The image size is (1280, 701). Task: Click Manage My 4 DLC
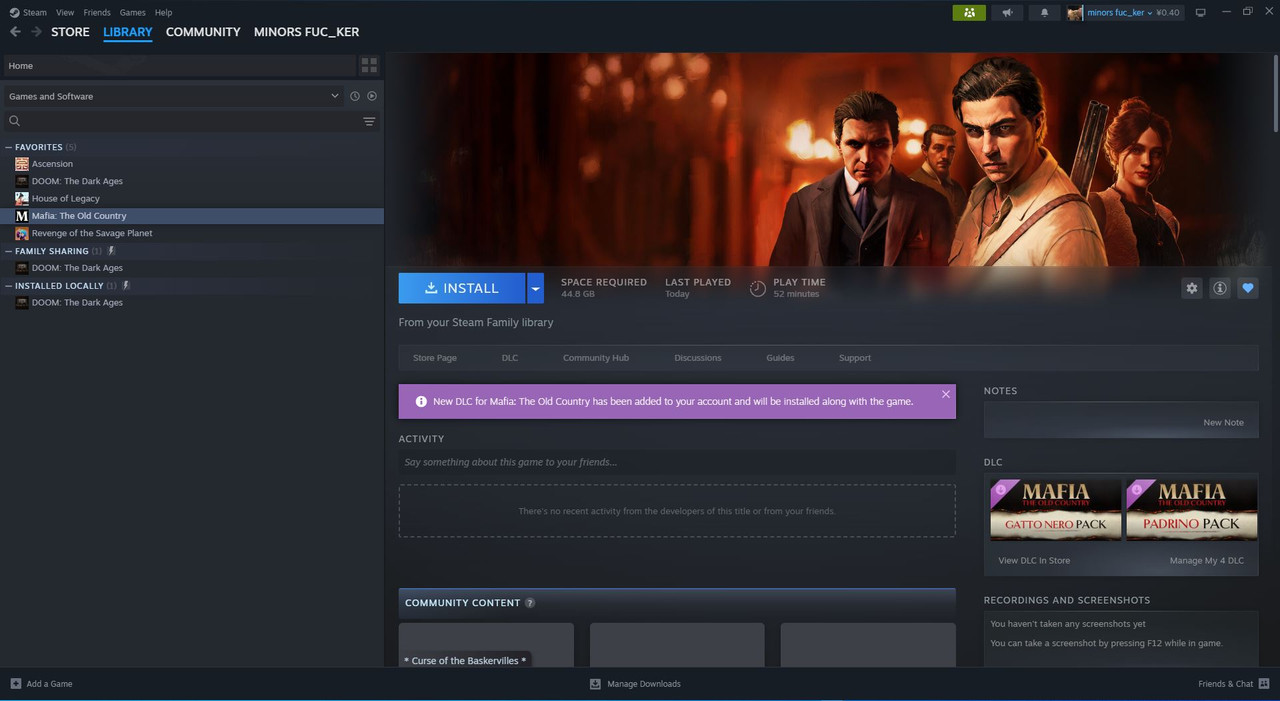click(x=1207, y=561)
